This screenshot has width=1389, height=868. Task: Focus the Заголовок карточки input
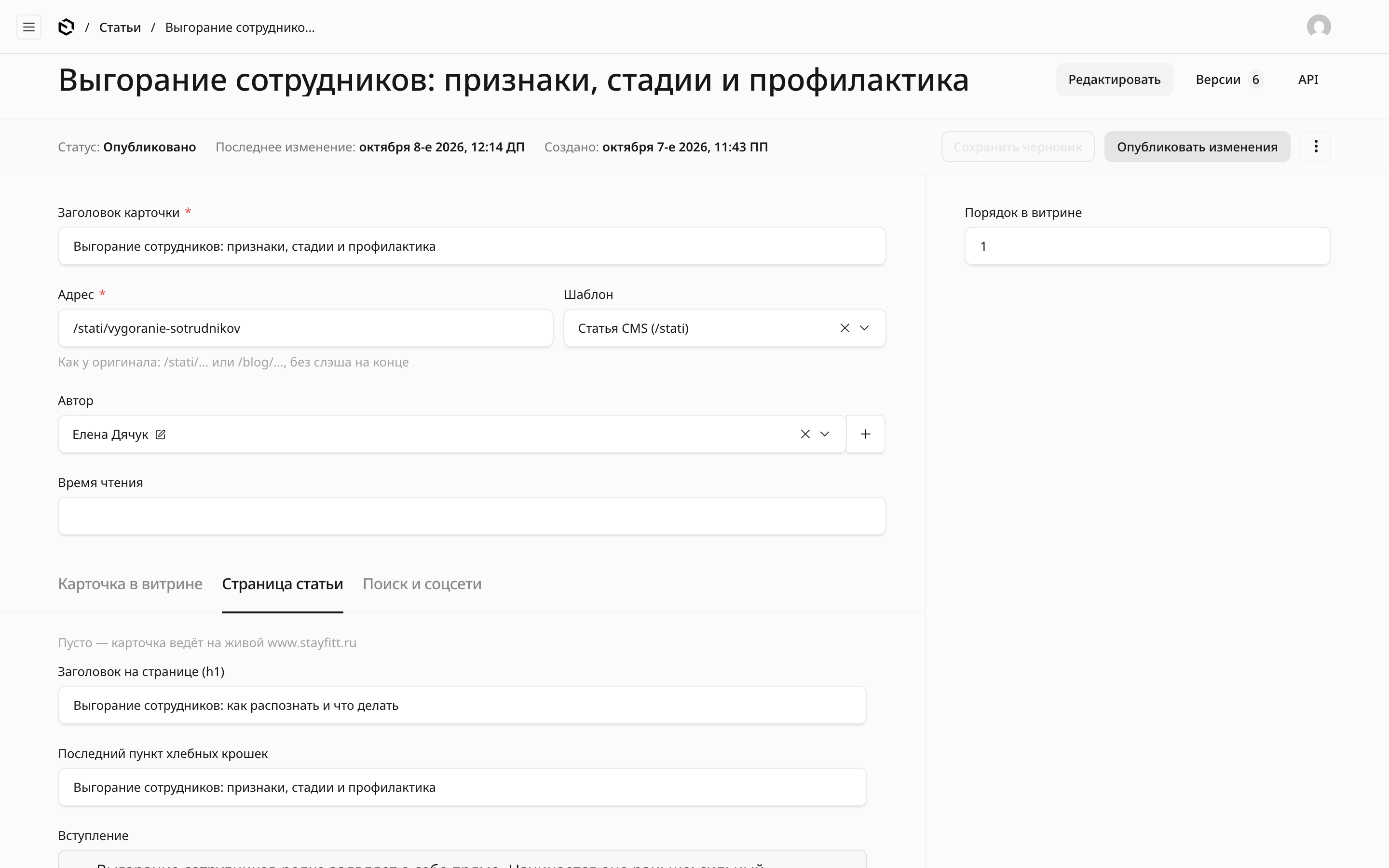(472, 246)
